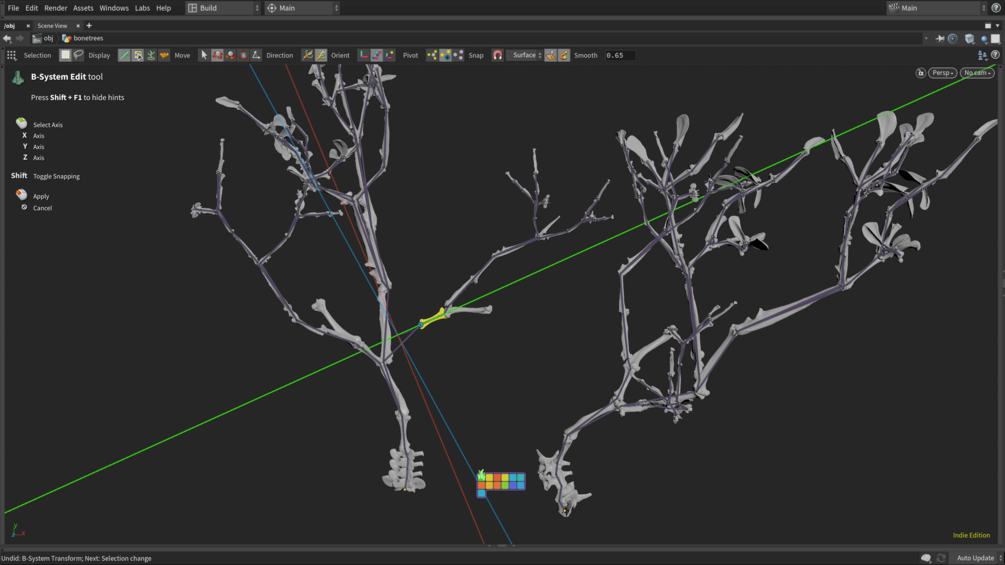
Task: Select the first Orient axis icon
Action: [363, 56]
